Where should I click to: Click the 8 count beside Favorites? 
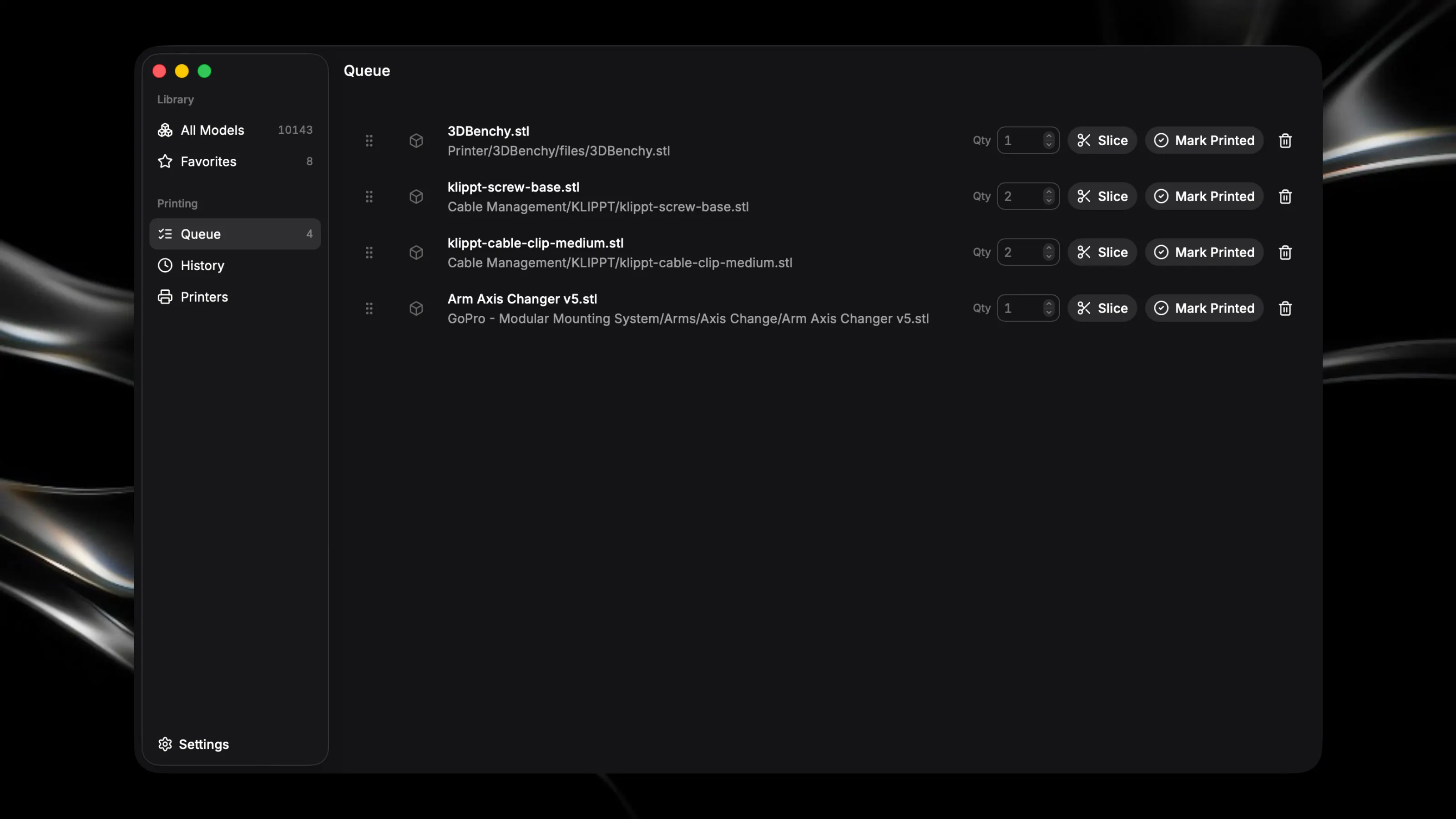(309, 162)
